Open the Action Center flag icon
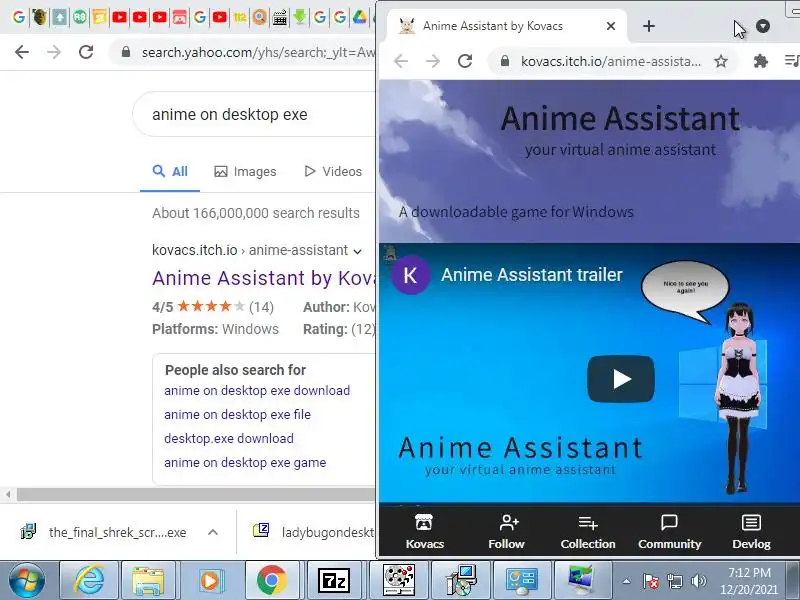Screen dimensions: 800x600 click(650, 581)
